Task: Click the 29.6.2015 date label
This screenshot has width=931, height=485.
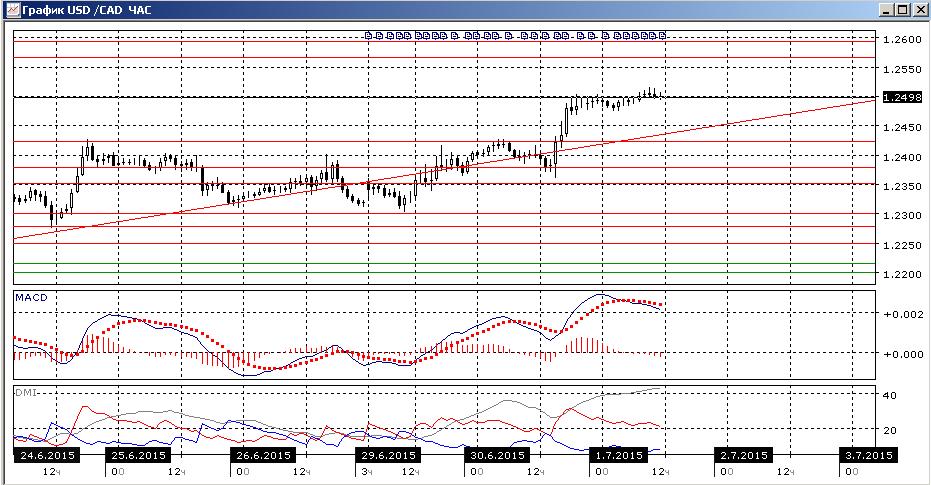Action: (x=388, y=455)
